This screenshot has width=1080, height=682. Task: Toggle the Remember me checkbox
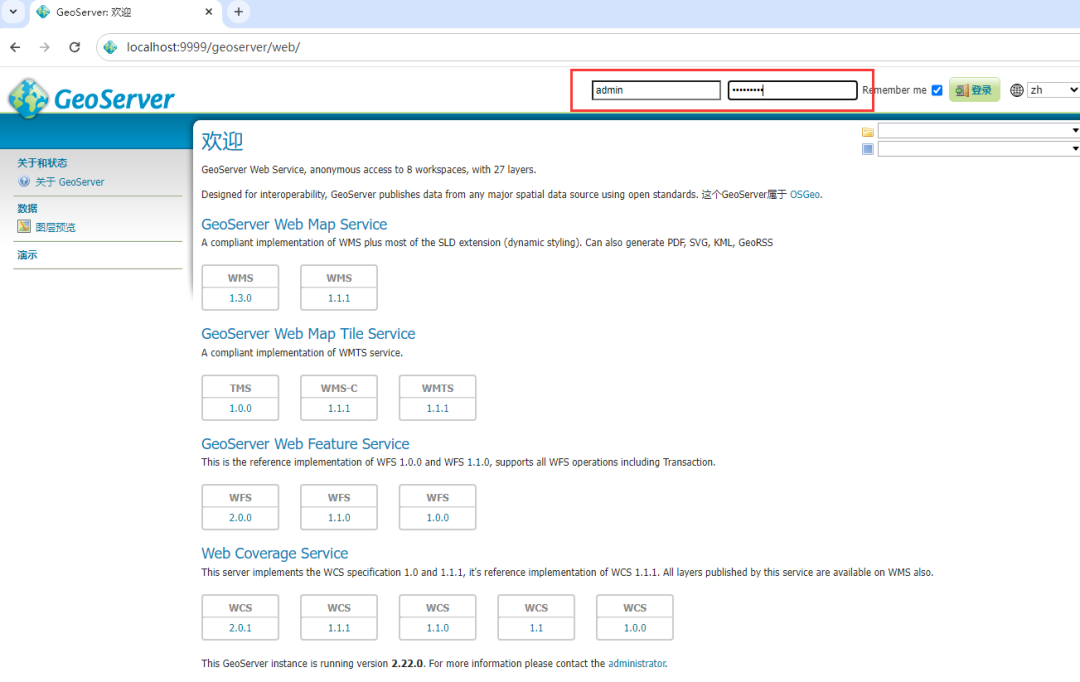(x=937, y=90)
